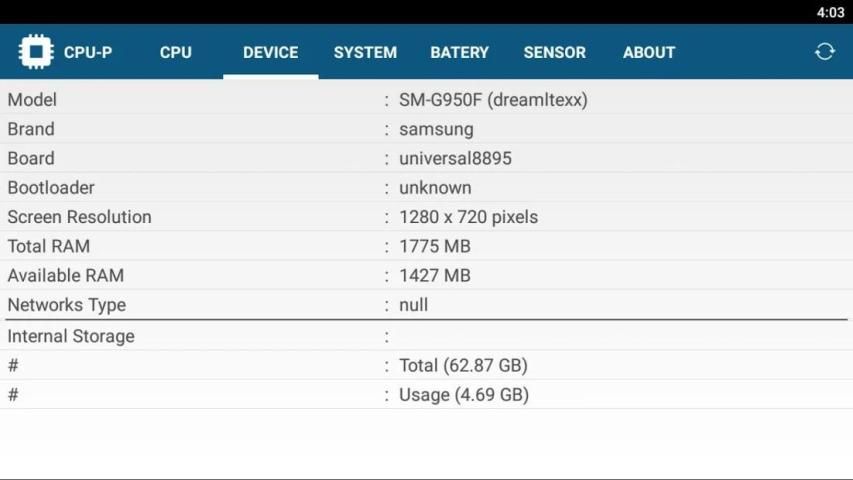This screenshot has width=853, height=480.
Task: Tap the Brand row showing samsung
Action: [x=426, y=129]
